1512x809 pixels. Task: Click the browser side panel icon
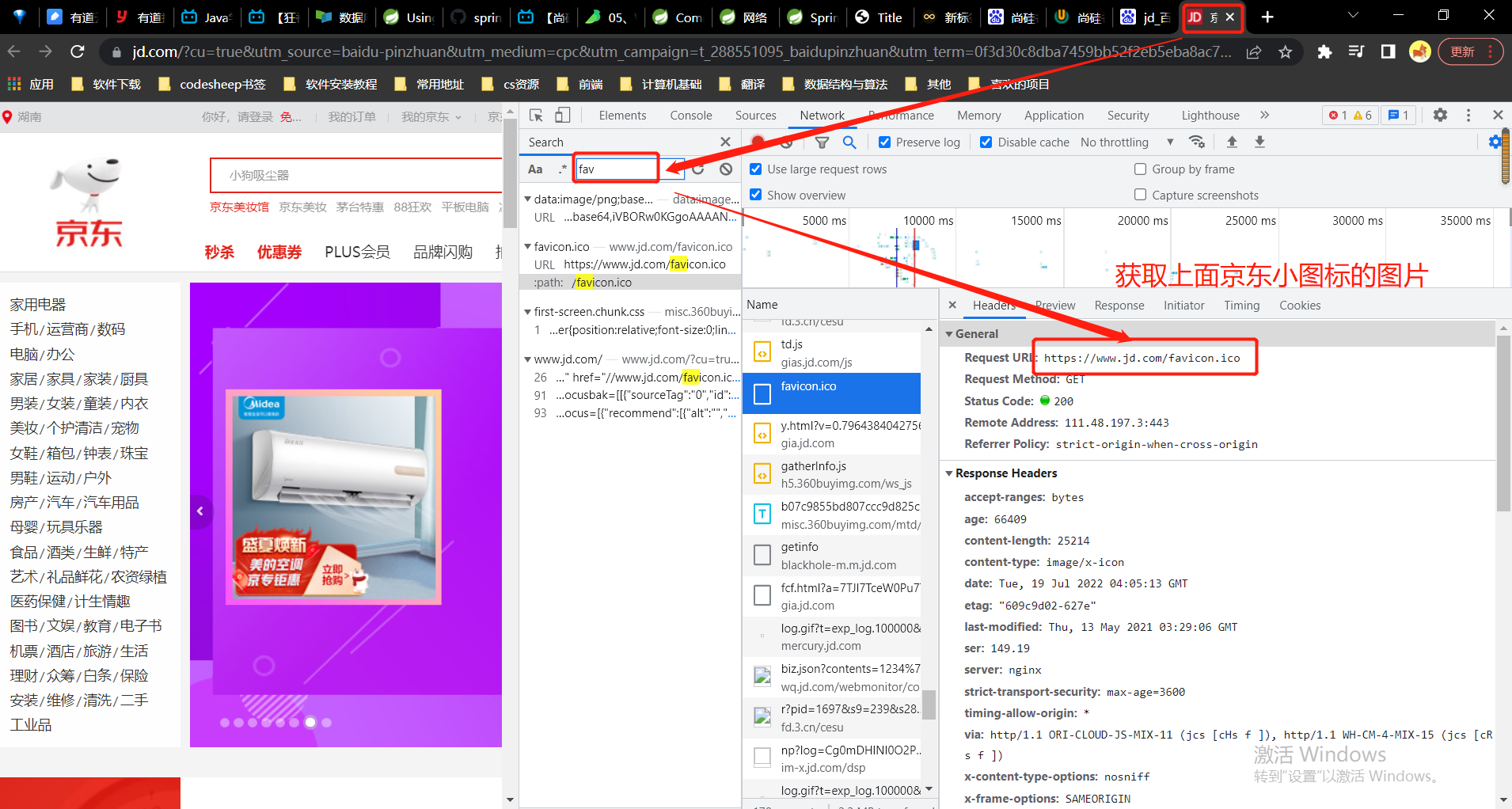[x=1388, y=52]
